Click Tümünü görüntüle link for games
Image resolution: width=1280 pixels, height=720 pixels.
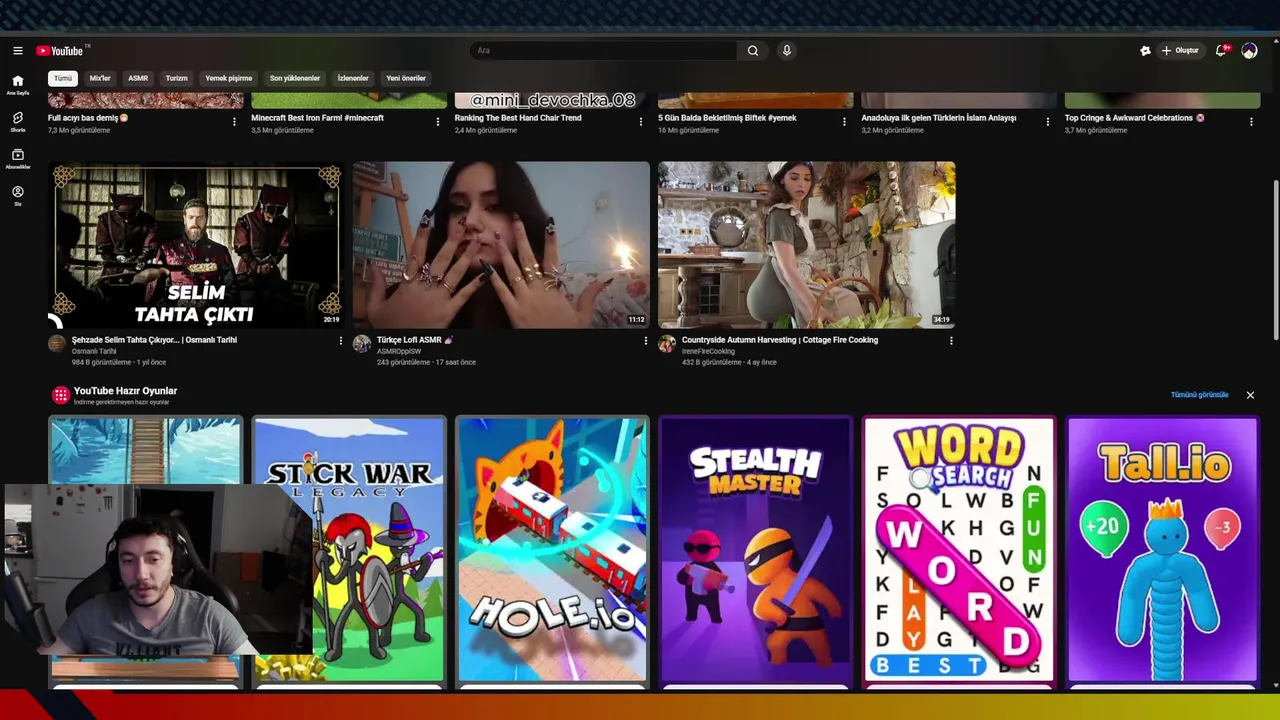pyautogui.click(x=1199, y=395)
